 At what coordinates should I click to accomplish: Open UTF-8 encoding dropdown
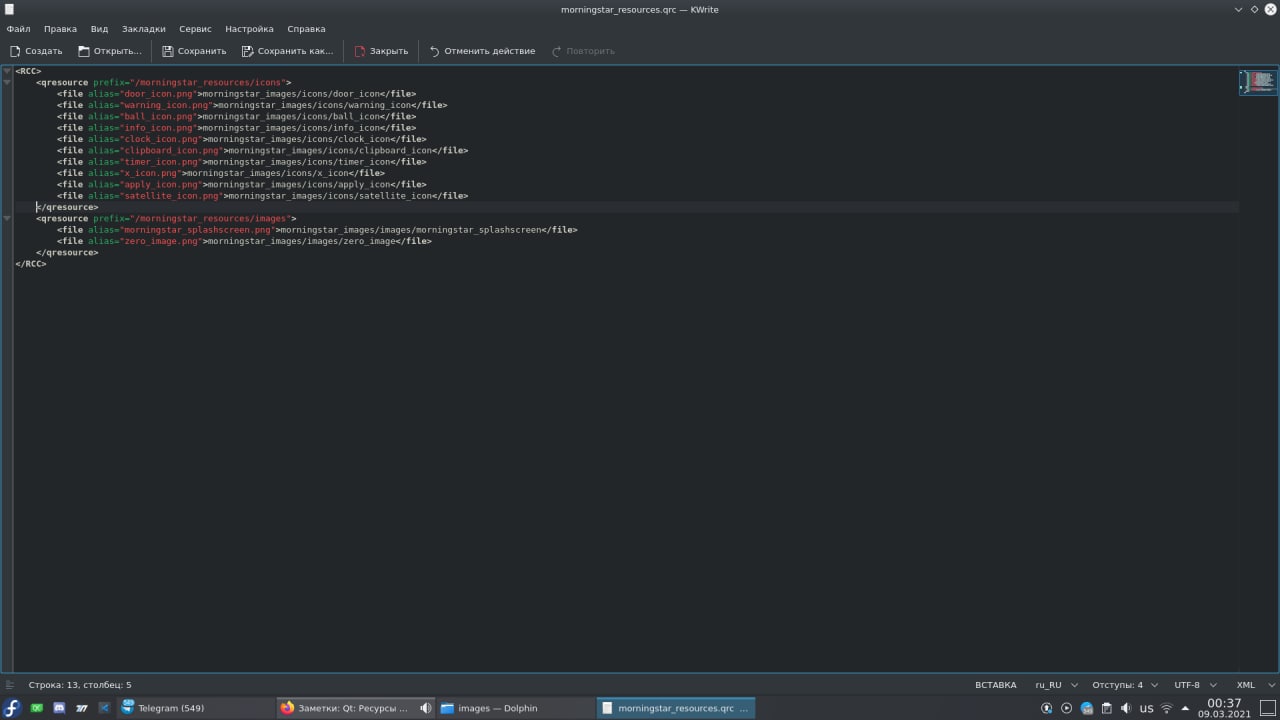tap(1194, 685)
